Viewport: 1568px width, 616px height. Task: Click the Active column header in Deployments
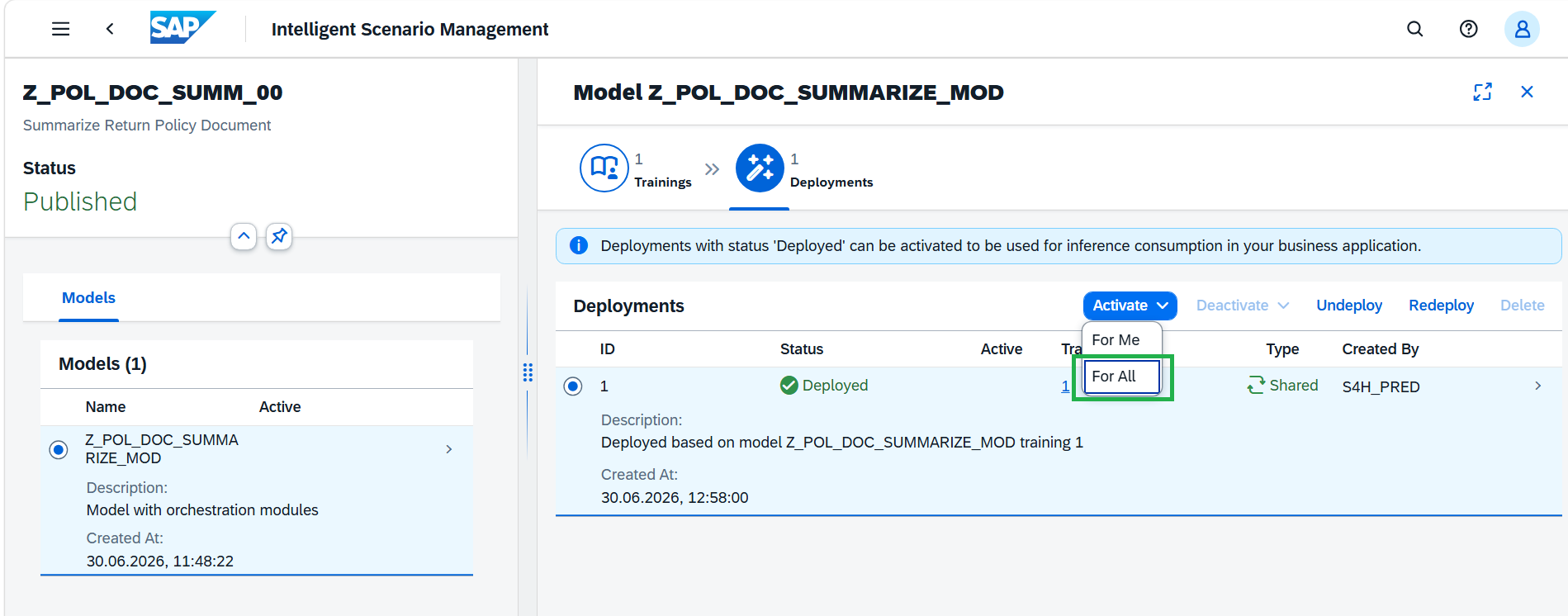[x=1002, y=349]
